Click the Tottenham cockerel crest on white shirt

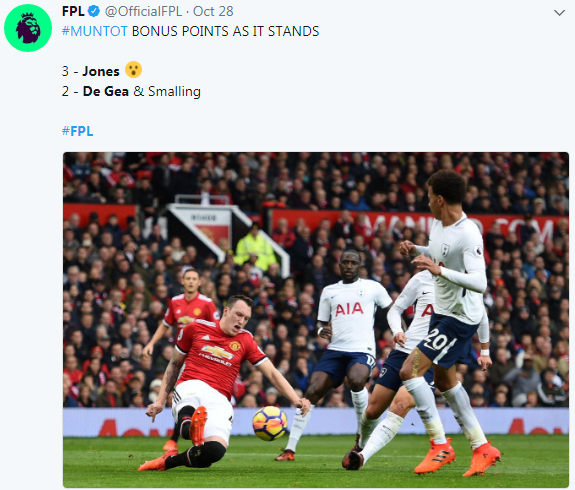point(446,250)
